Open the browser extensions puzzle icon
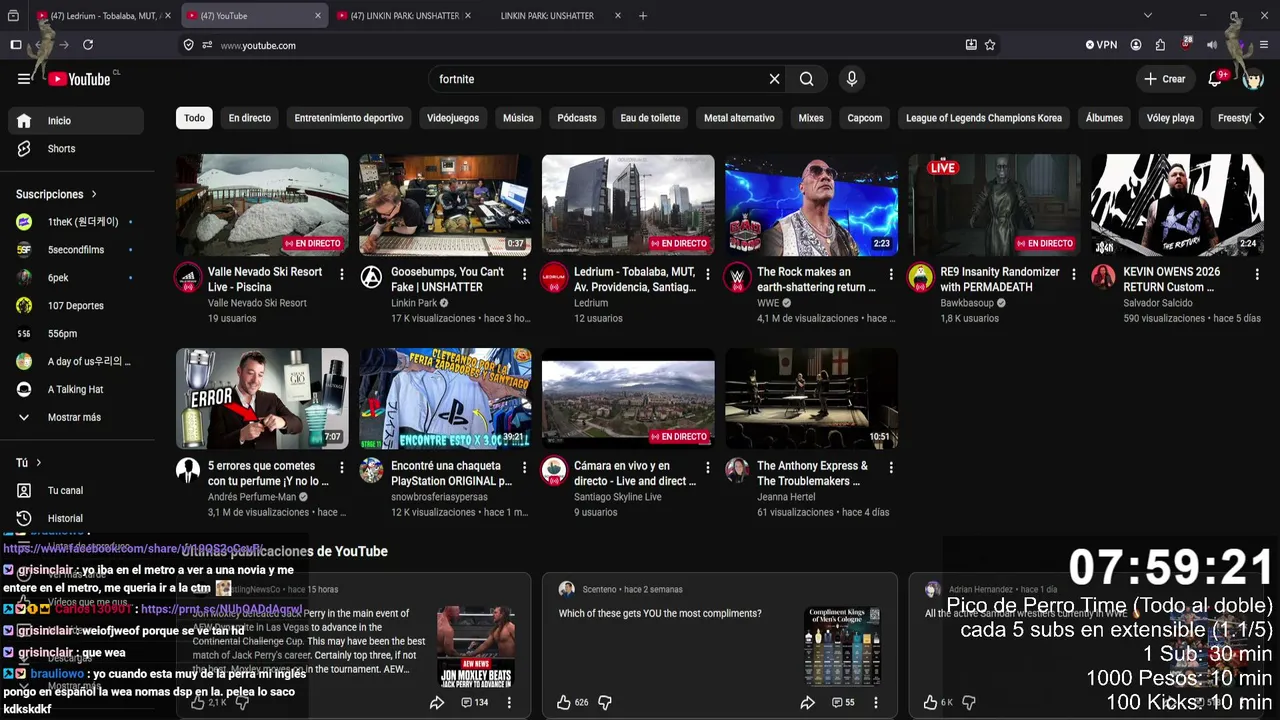Viewport: 1280px width, 720px height. [x=1160, y=45]
